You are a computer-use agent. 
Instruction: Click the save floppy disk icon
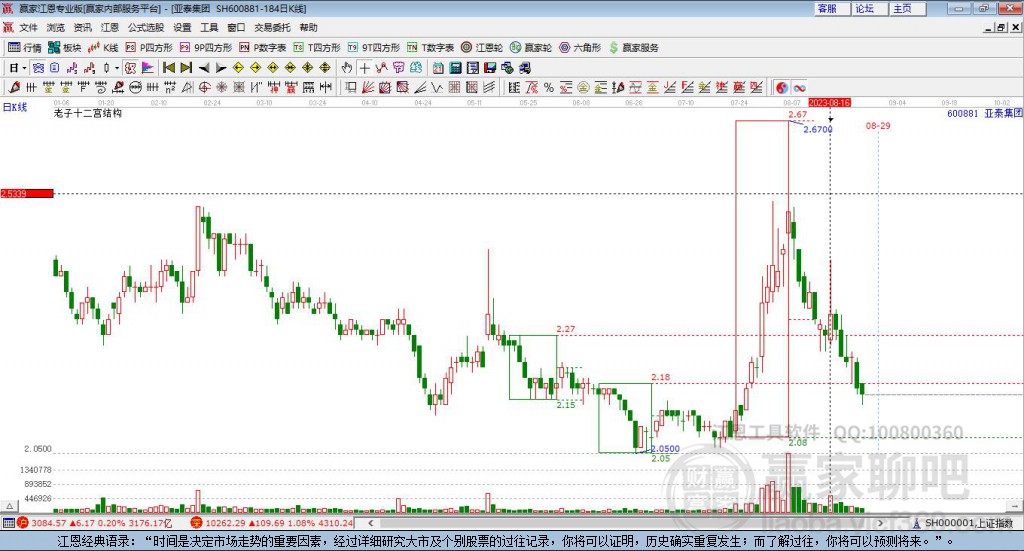(x=490, y=68)
